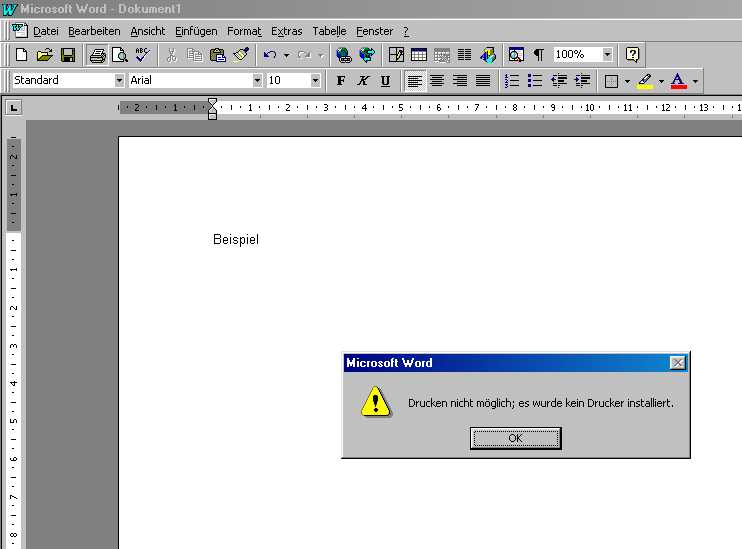This screenshot has width=742, height=549.
Task: Save the document with the floppy icon
Action: [x=68, y=55]
